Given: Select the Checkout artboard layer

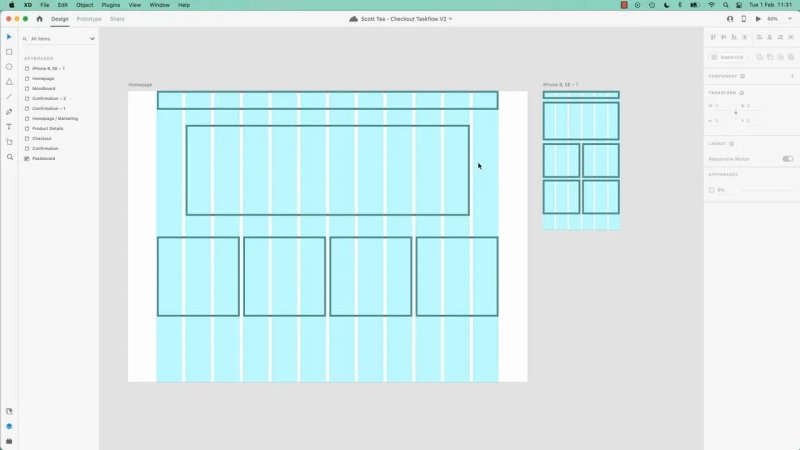Looking at the screenshot, I should click(x=41, y=138).
